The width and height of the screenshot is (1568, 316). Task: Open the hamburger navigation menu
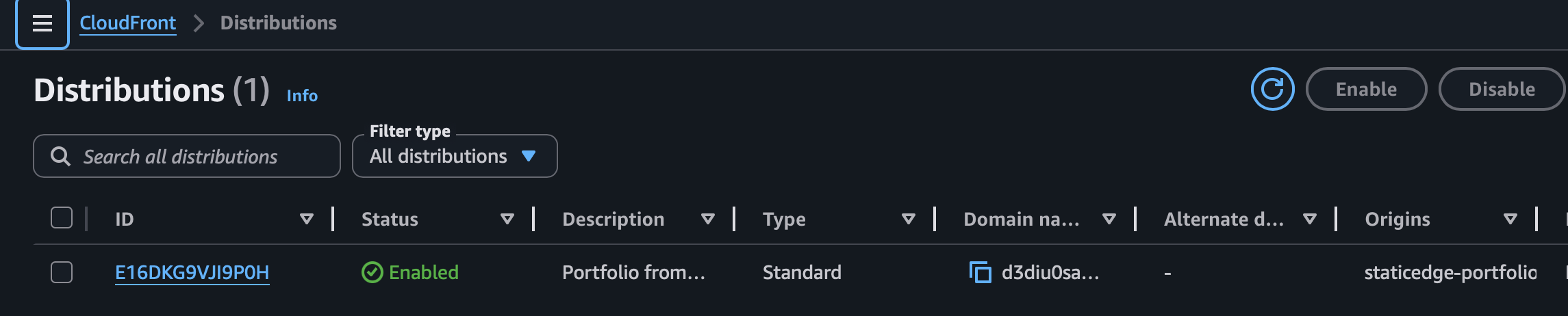[42, 24]
